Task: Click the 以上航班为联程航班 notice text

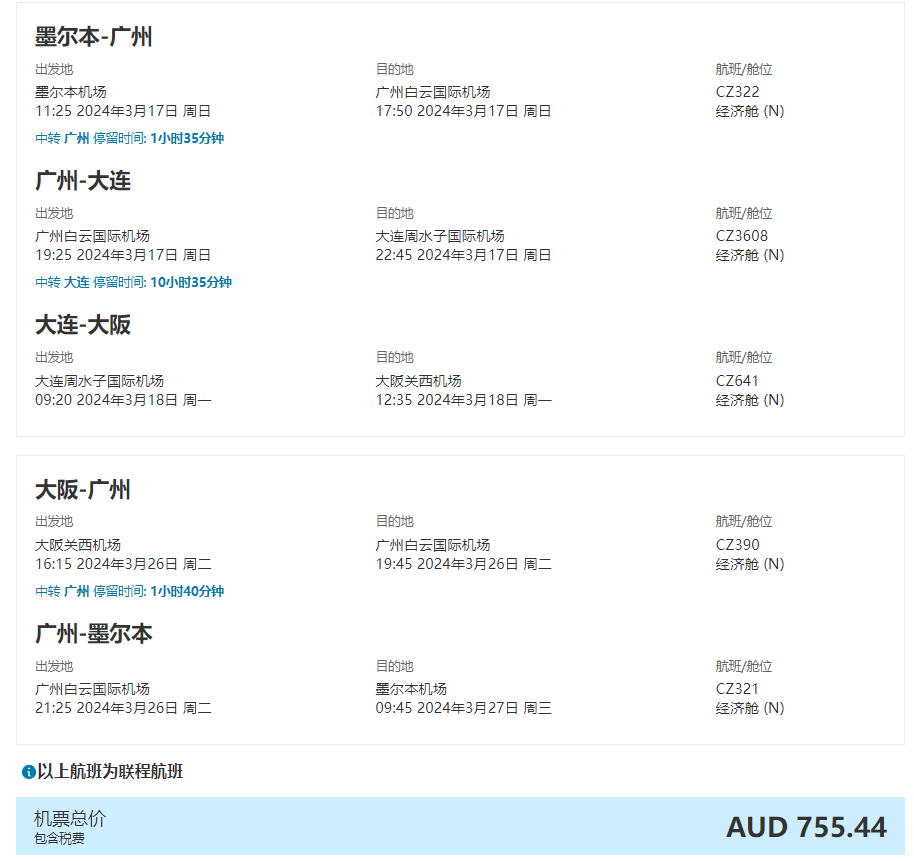Action: [x=110, y=771]
